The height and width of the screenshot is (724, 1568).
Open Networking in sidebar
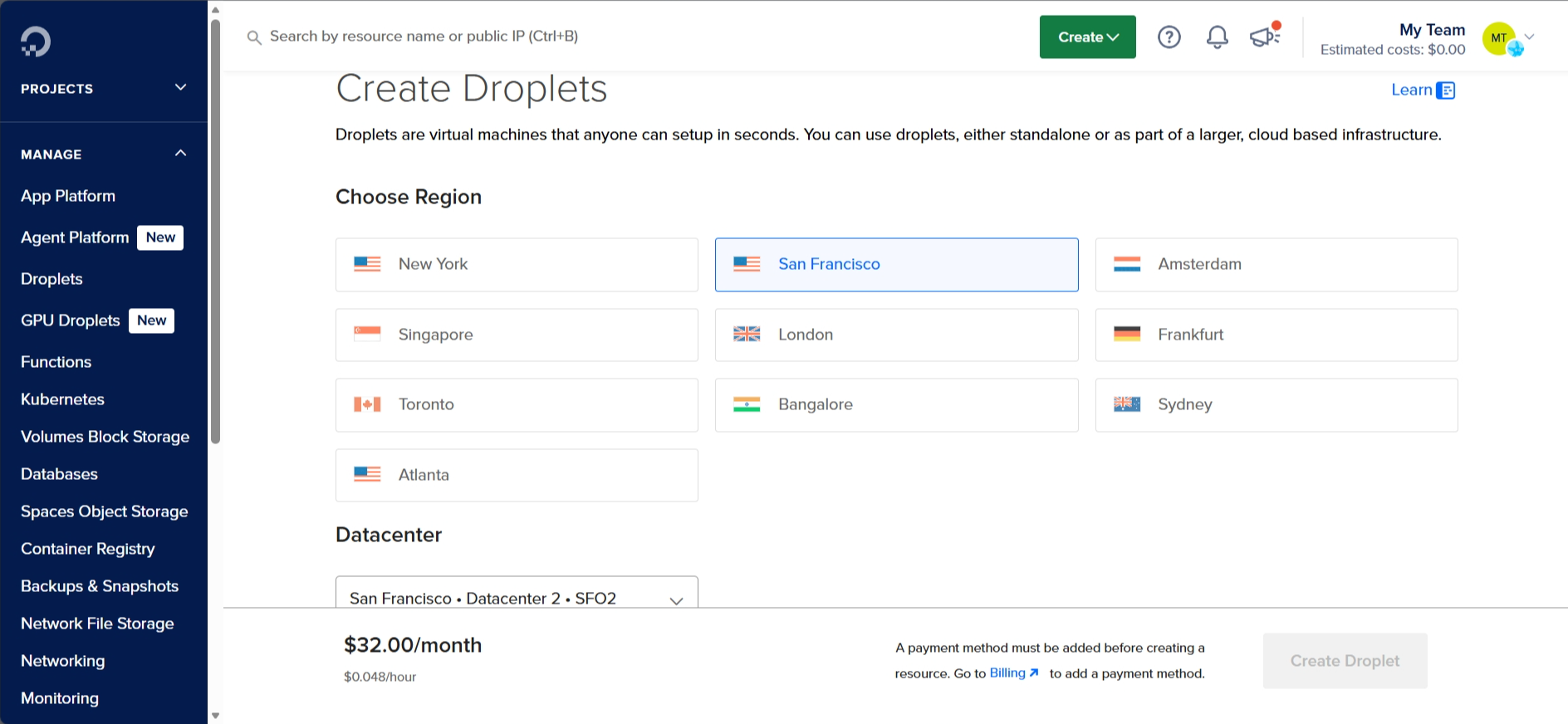62,661
